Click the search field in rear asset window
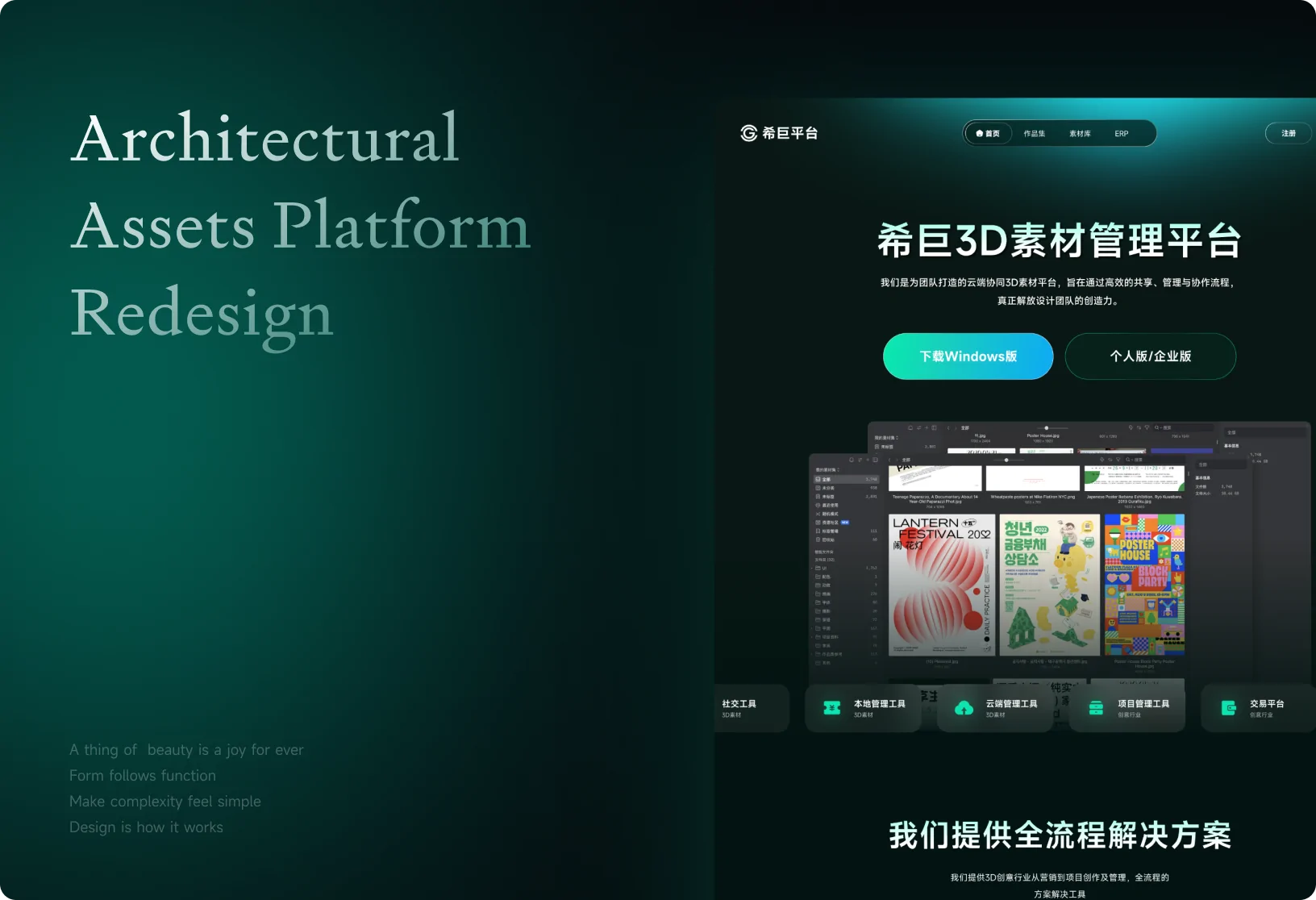This screenshot has height=900, width=1316. tap(1184, 427)
